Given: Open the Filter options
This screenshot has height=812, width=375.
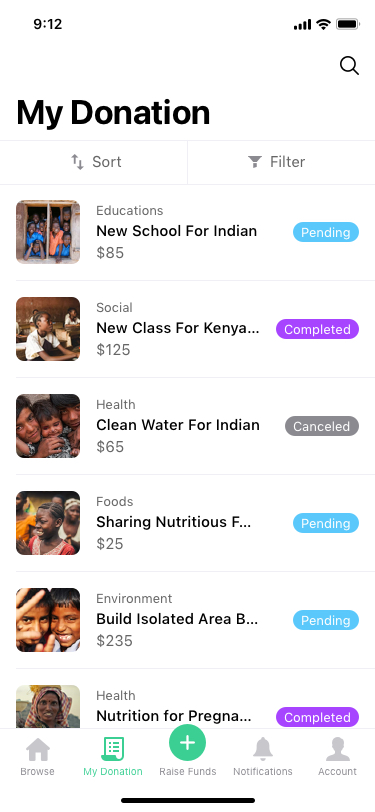Looking at the screenshot, I should click(x=281, y=162).
